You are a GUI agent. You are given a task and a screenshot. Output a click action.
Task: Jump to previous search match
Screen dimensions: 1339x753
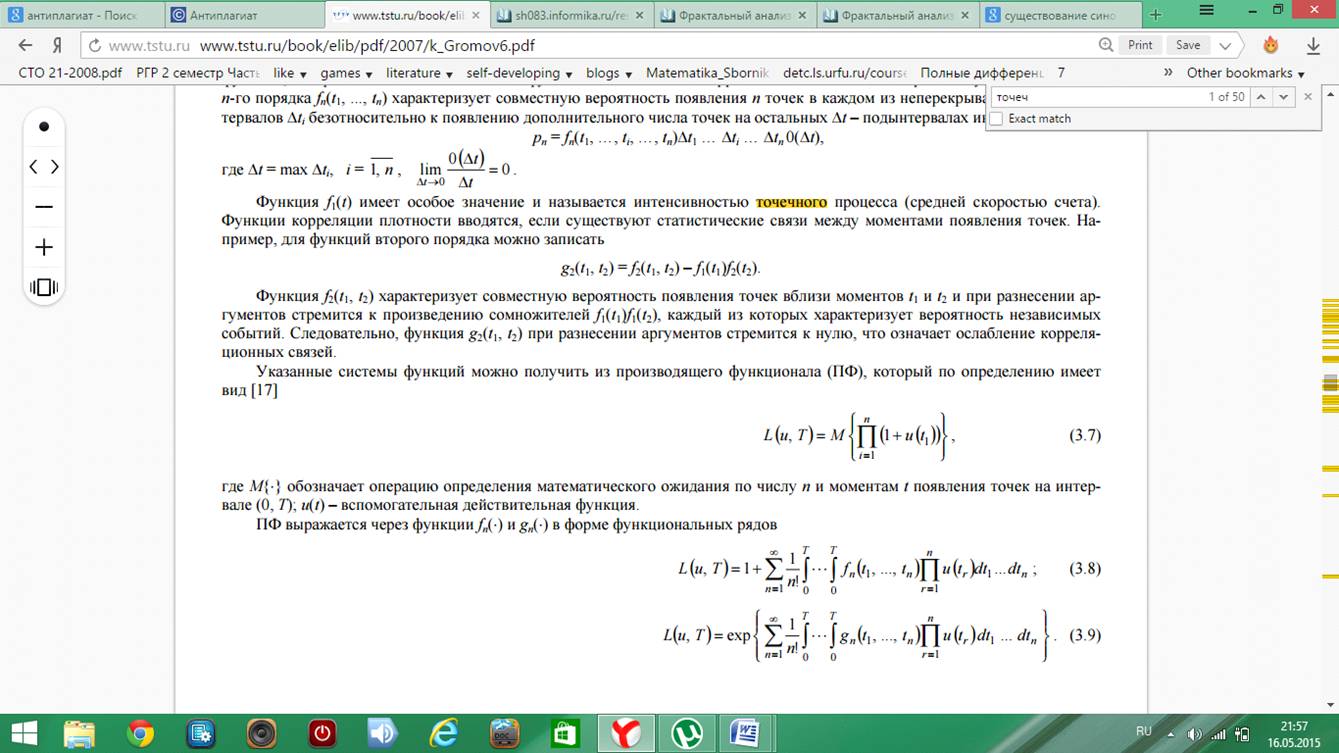[x=1262, y=97]
